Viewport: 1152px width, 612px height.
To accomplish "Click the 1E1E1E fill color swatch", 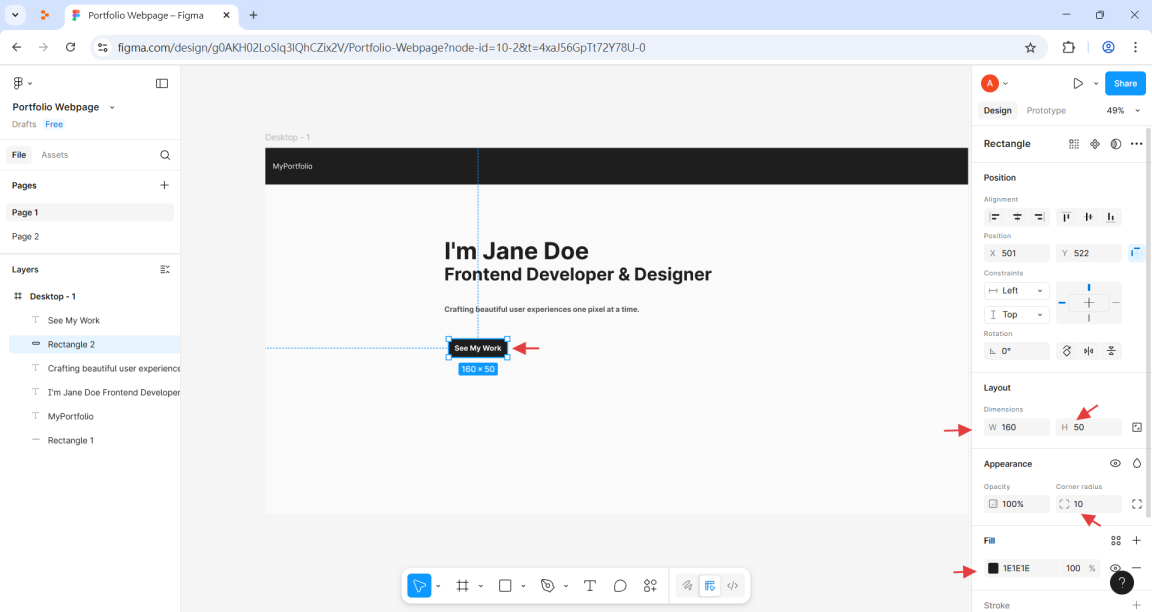I will coord(993,568).
